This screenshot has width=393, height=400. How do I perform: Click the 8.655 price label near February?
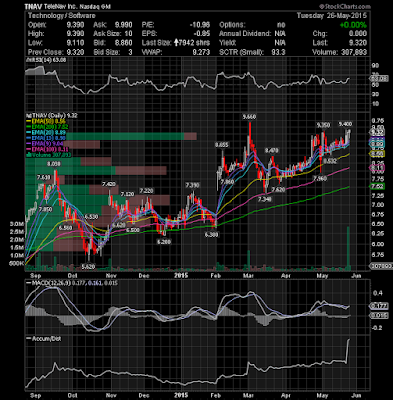point(222,145)
